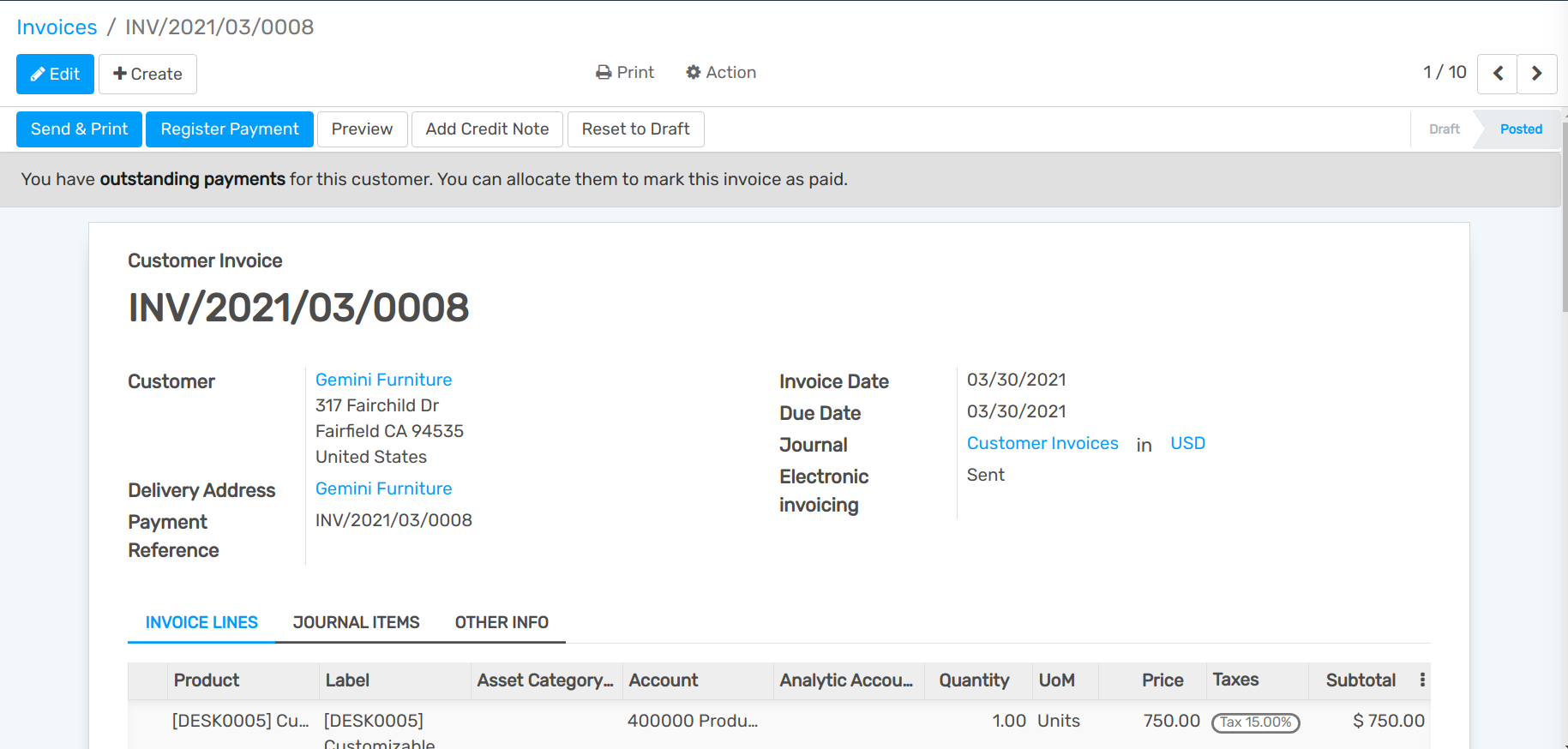This screenshot has height=749, width=1568.
Task: Select the Invoice Lines tab
Action: coord(201,622)
